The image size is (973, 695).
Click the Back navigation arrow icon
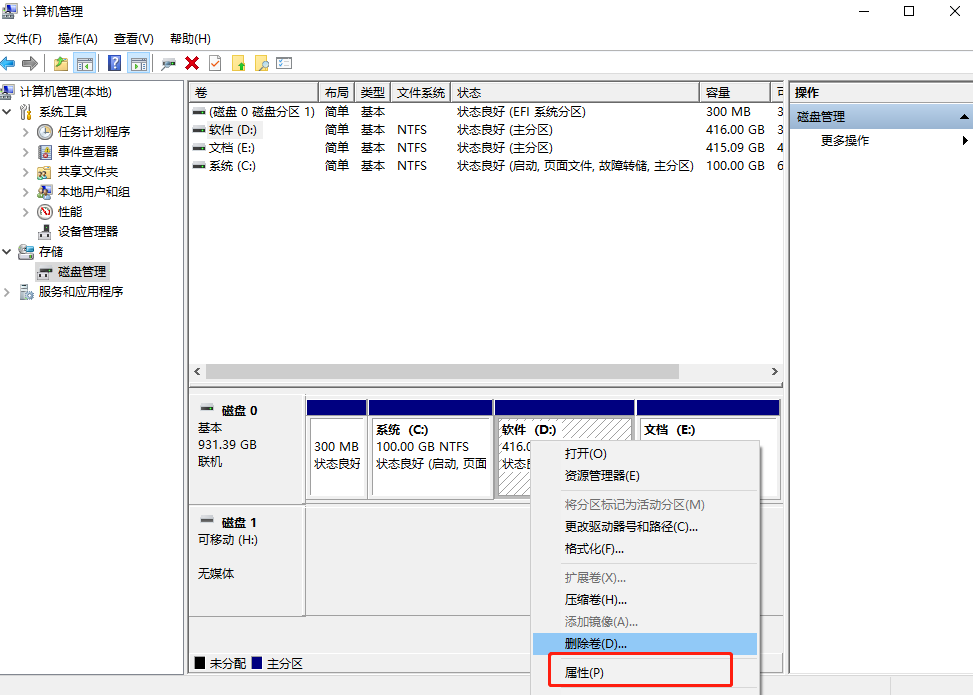coord(8,63)
